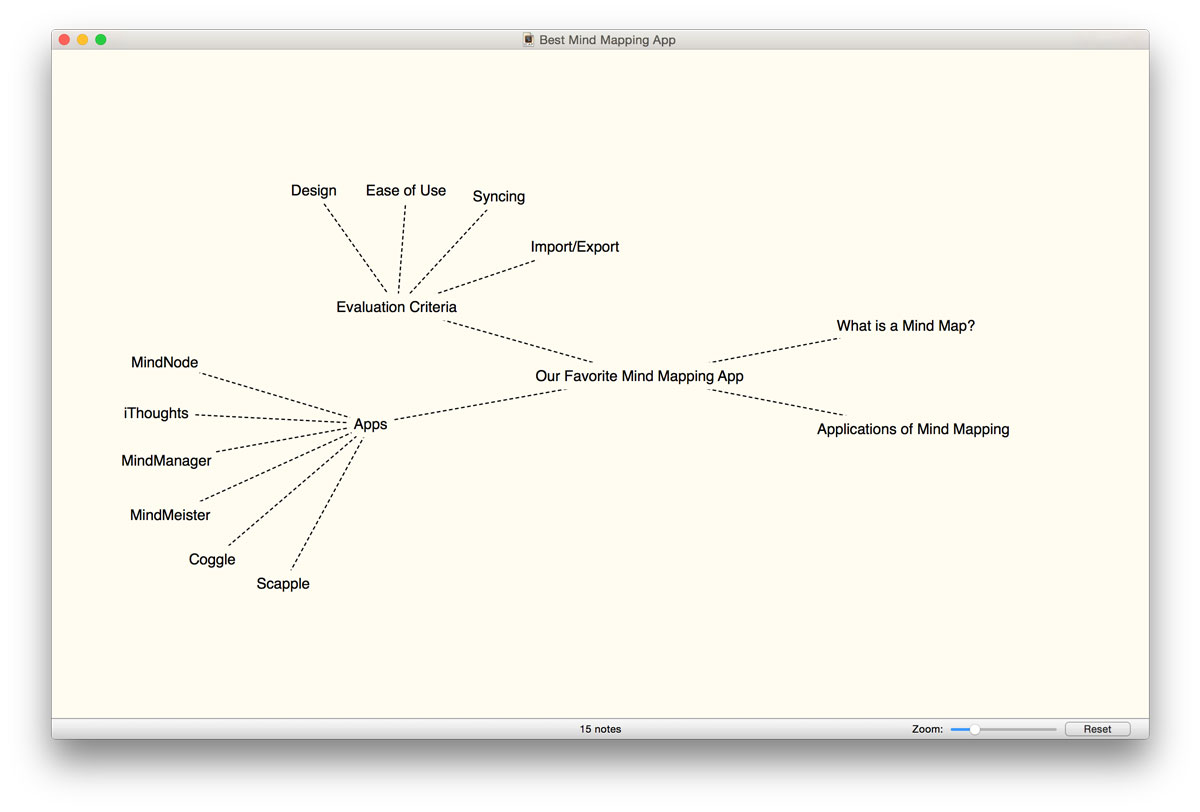Minimize the window with the yellow button
Viewport: 1200px width, 812px height.
point(83,40)
